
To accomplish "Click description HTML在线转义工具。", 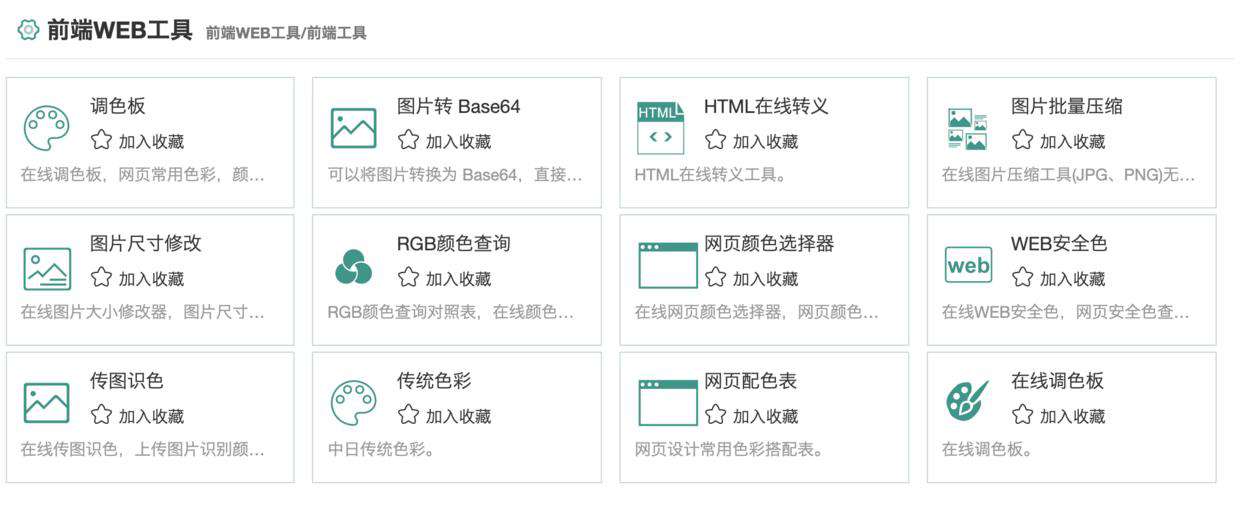I will coord(710,175).
